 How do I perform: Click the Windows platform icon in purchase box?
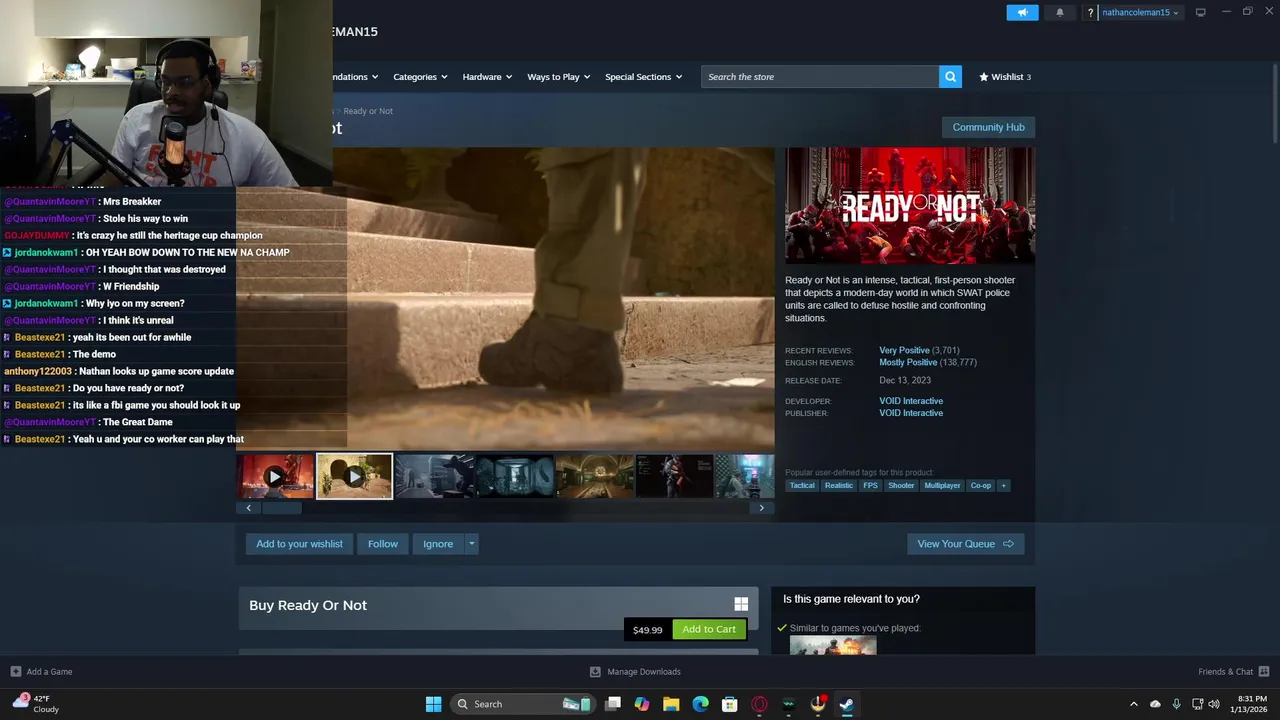tap(741, 604)
